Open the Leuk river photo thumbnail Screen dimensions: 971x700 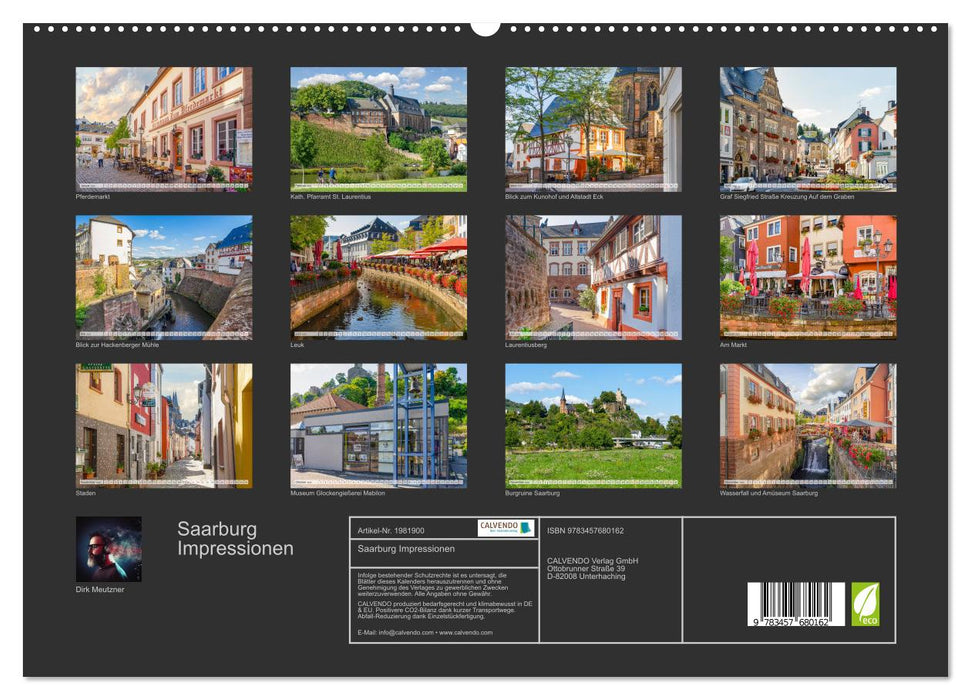tap(378, 275)
